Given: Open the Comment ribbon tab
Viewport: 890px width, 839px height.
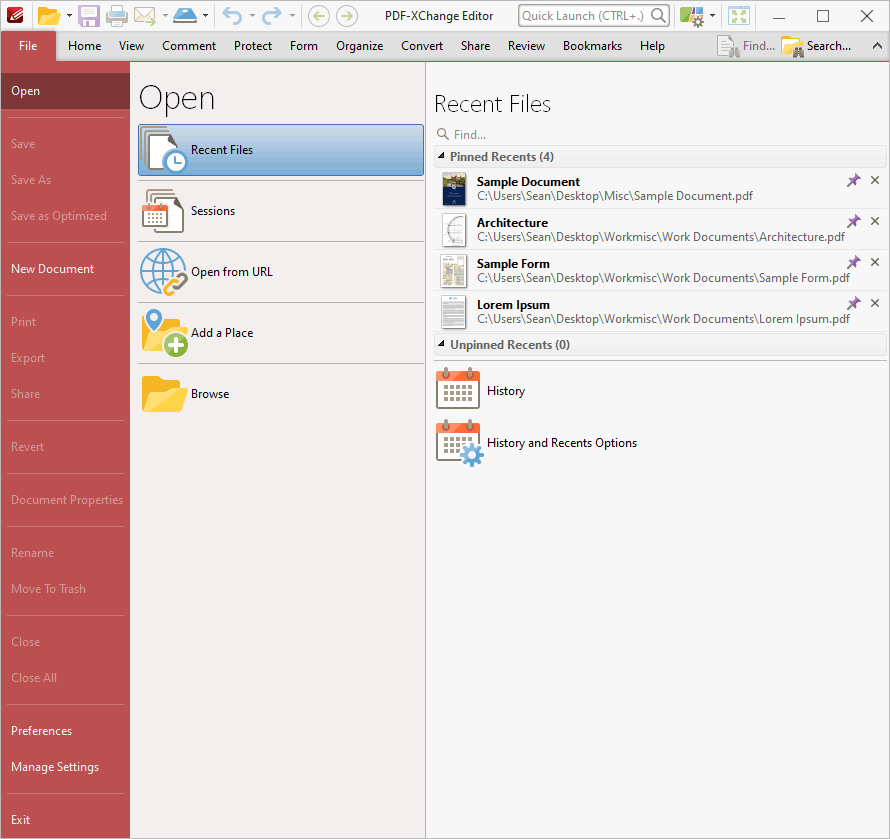Looking at the screenshot, I should (x=189, y=46).
